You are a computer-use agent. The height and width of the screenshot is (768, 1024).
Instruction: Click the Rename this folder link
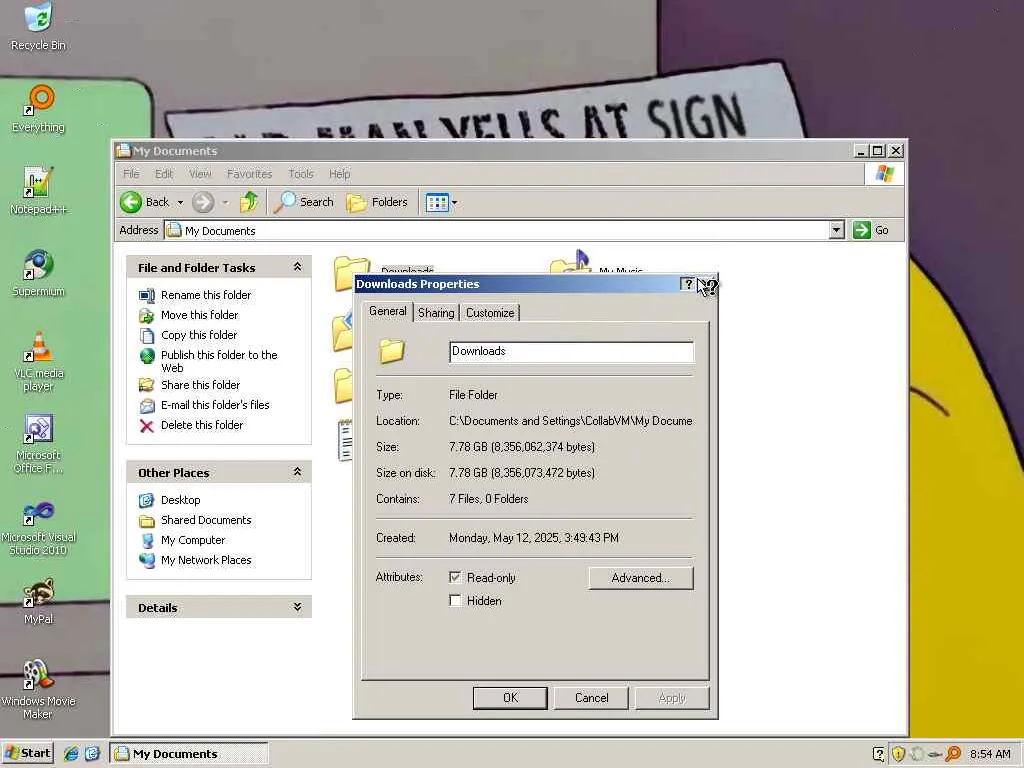pyautogui.click(x=206, y=295)
